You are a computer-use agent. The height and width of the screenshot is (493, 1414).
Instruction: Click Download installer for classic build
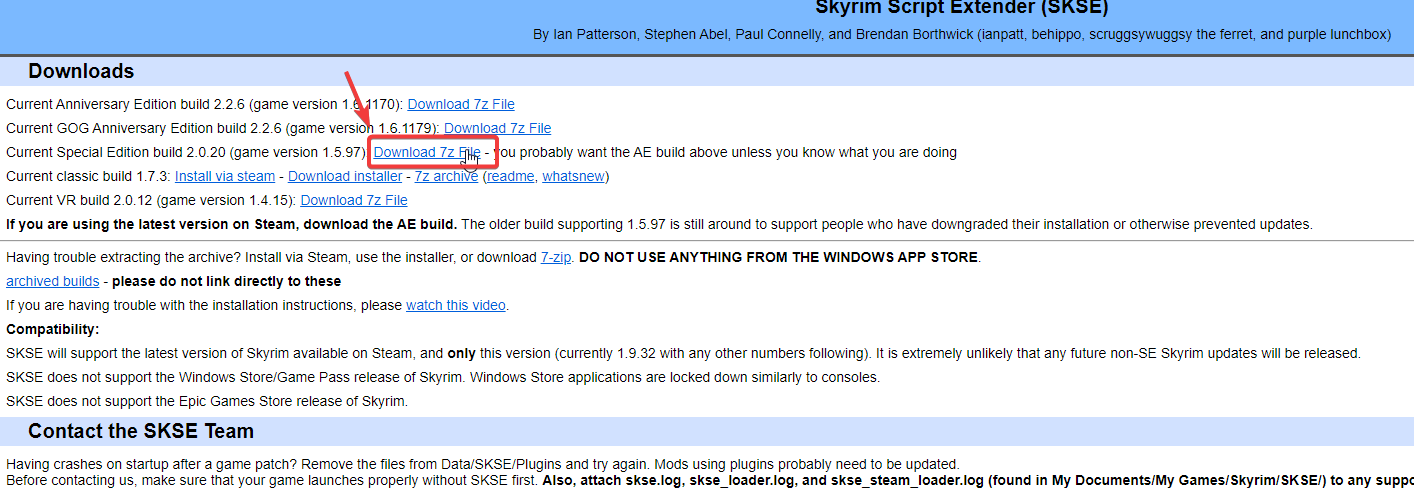point(345,176)
